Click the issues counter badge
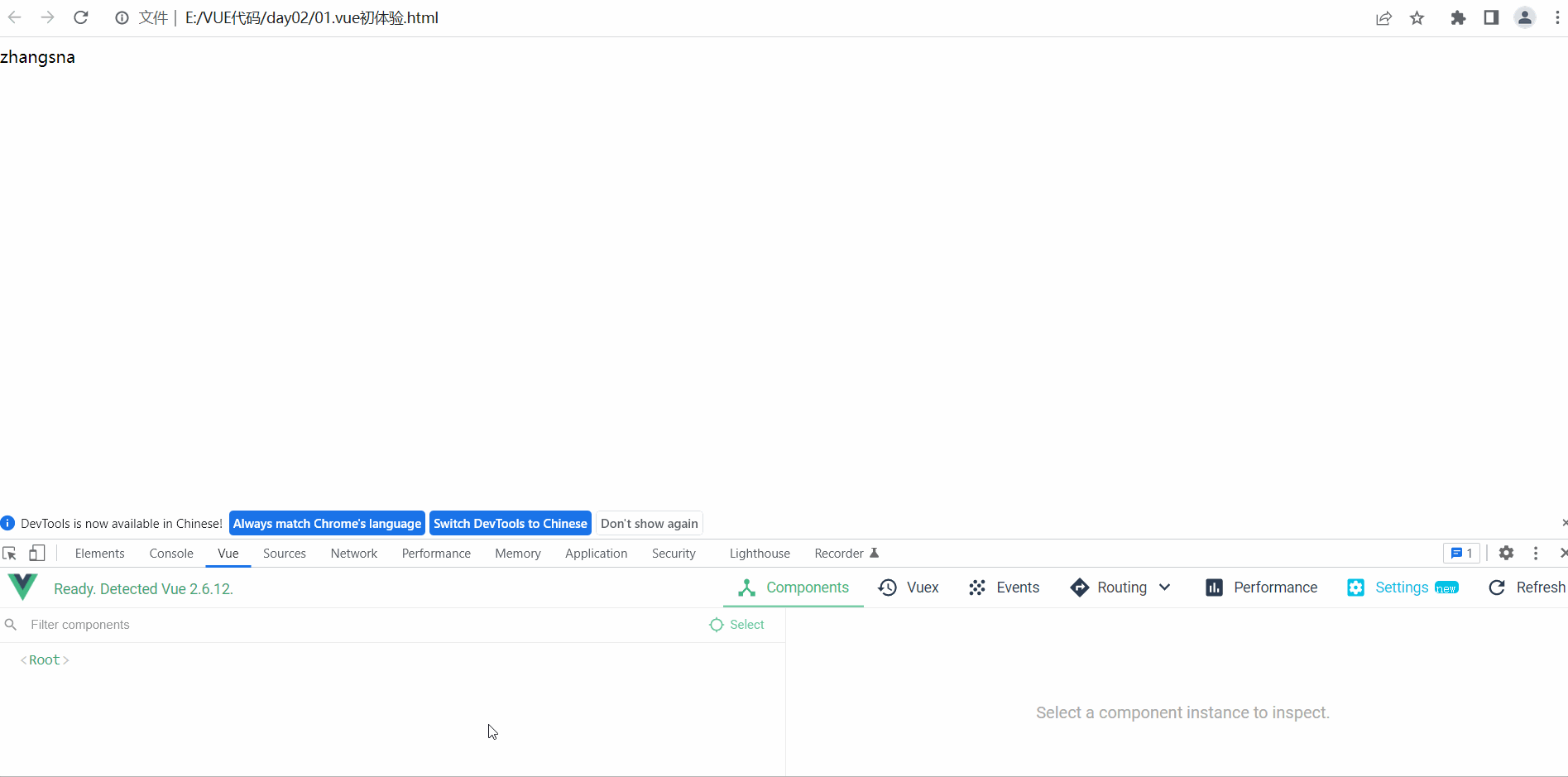The height and width of the screenshot is (777, 1568). tap(1461, 554)
